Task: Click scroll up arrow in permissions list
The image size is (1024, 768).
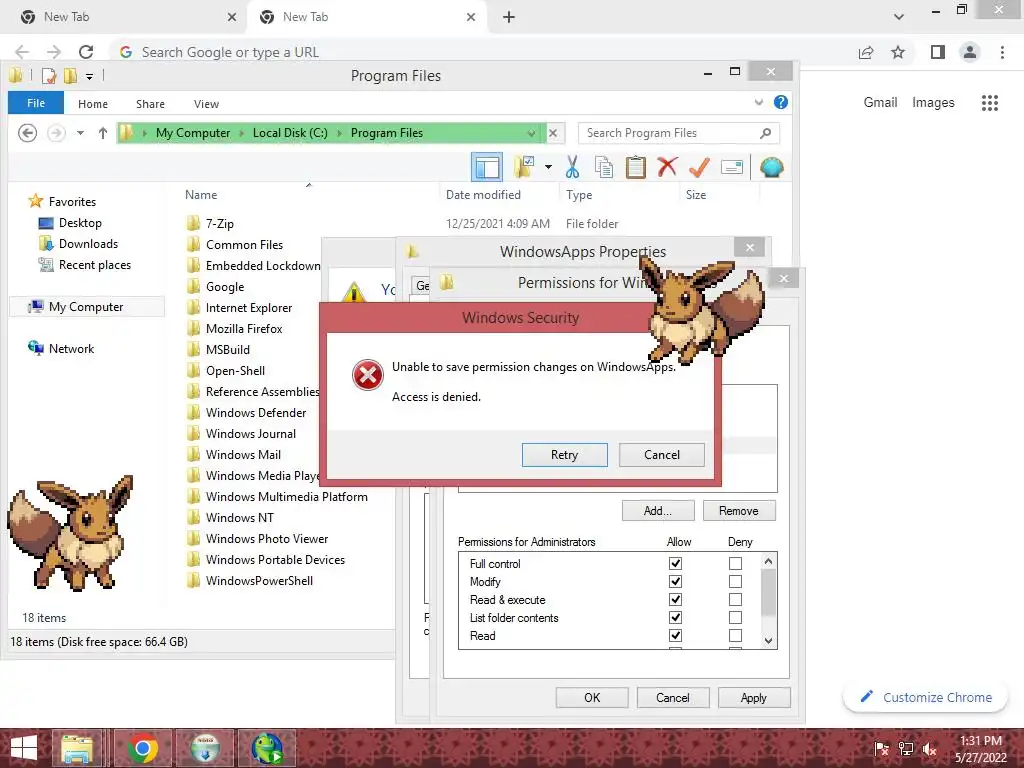Action: coord(769,561)
